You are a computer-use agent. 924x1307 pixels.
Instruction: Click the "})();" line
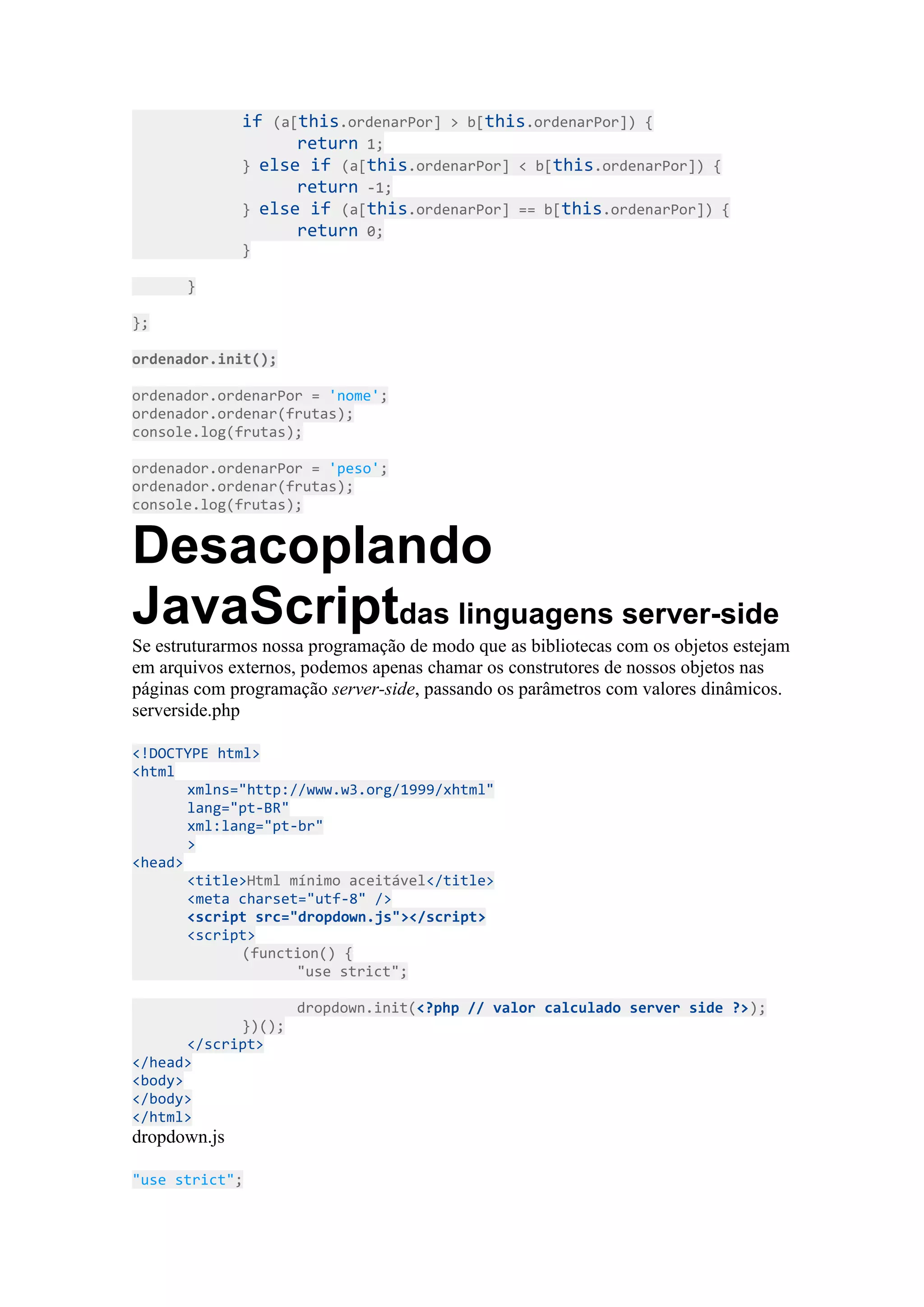click(263, 1026)
